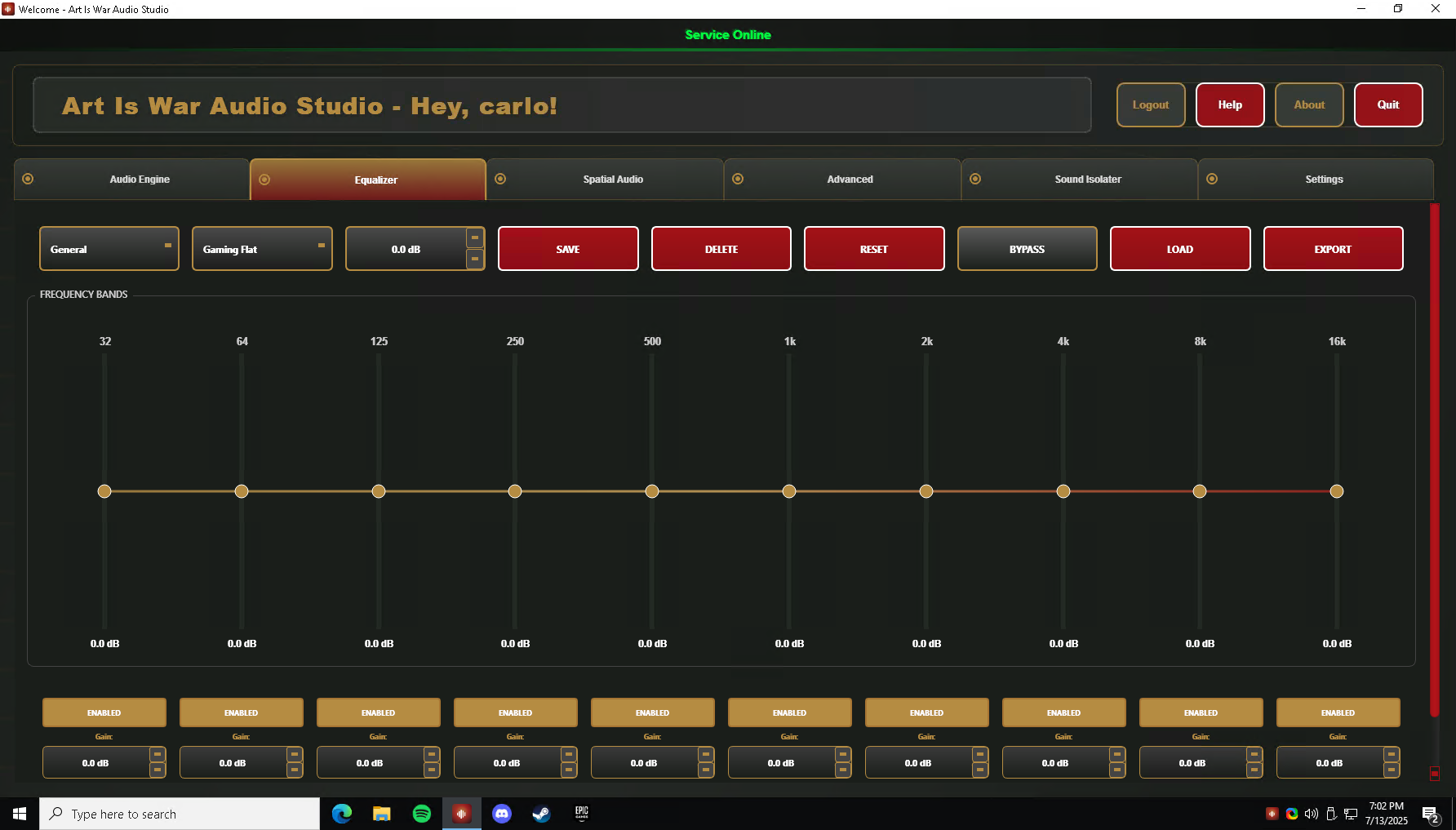
Task: Go to the Advanced tab
Action: coord(842,180)
